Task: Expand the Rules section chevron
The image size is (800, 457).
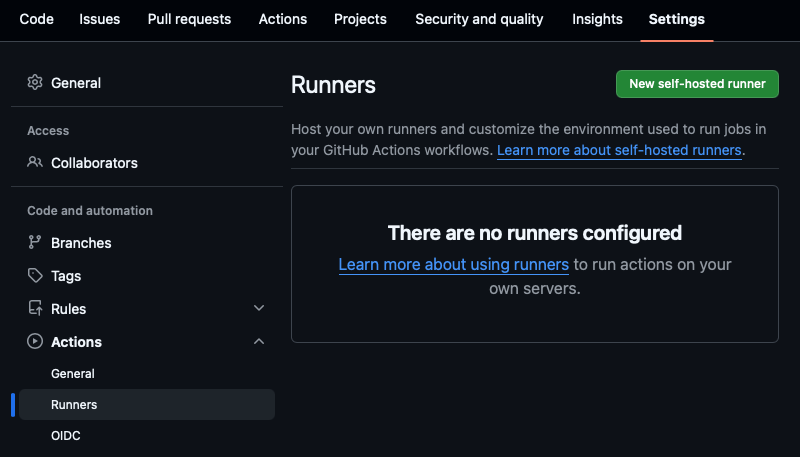Action: pyautogui.click(x=259, y=308)
